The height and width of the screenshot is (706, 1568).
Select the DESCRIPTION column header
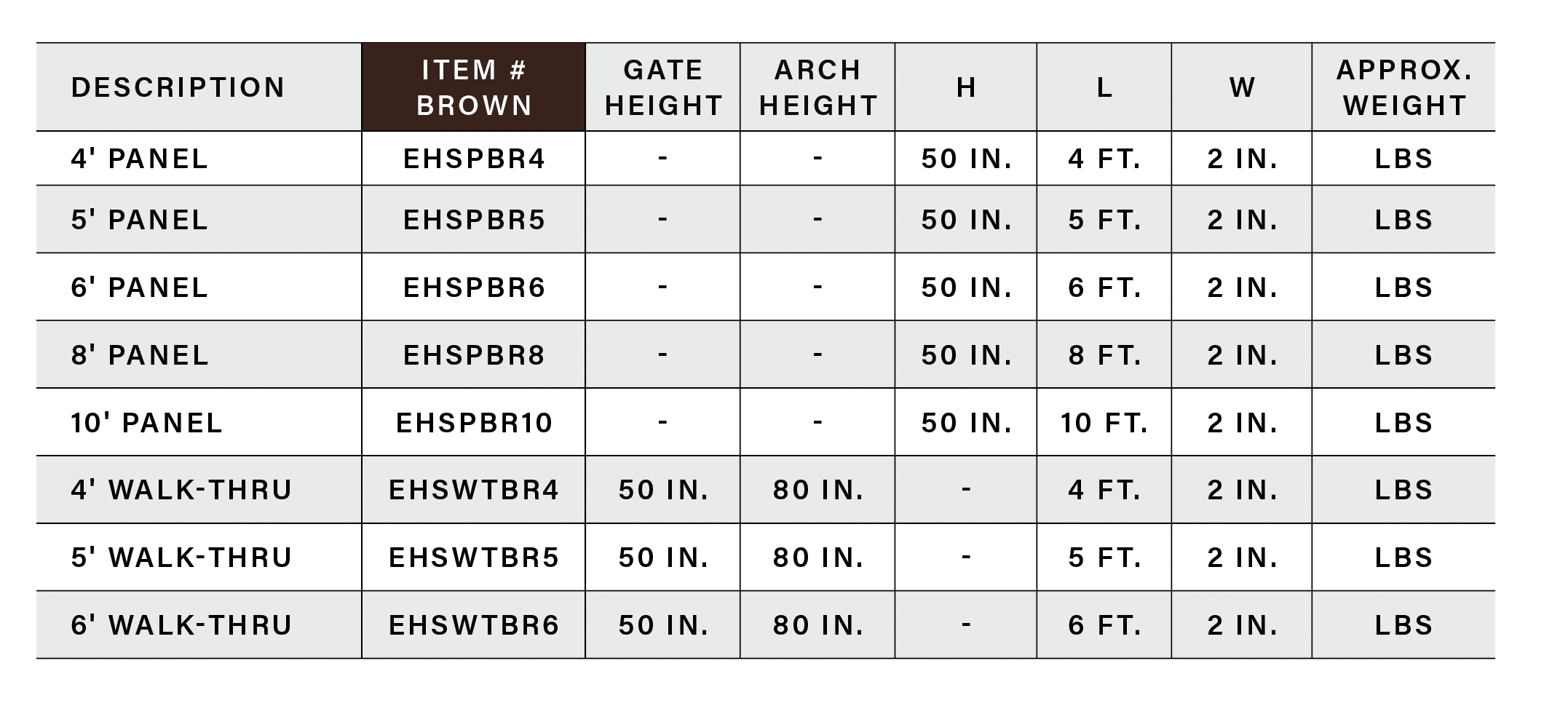pos(178,87)
